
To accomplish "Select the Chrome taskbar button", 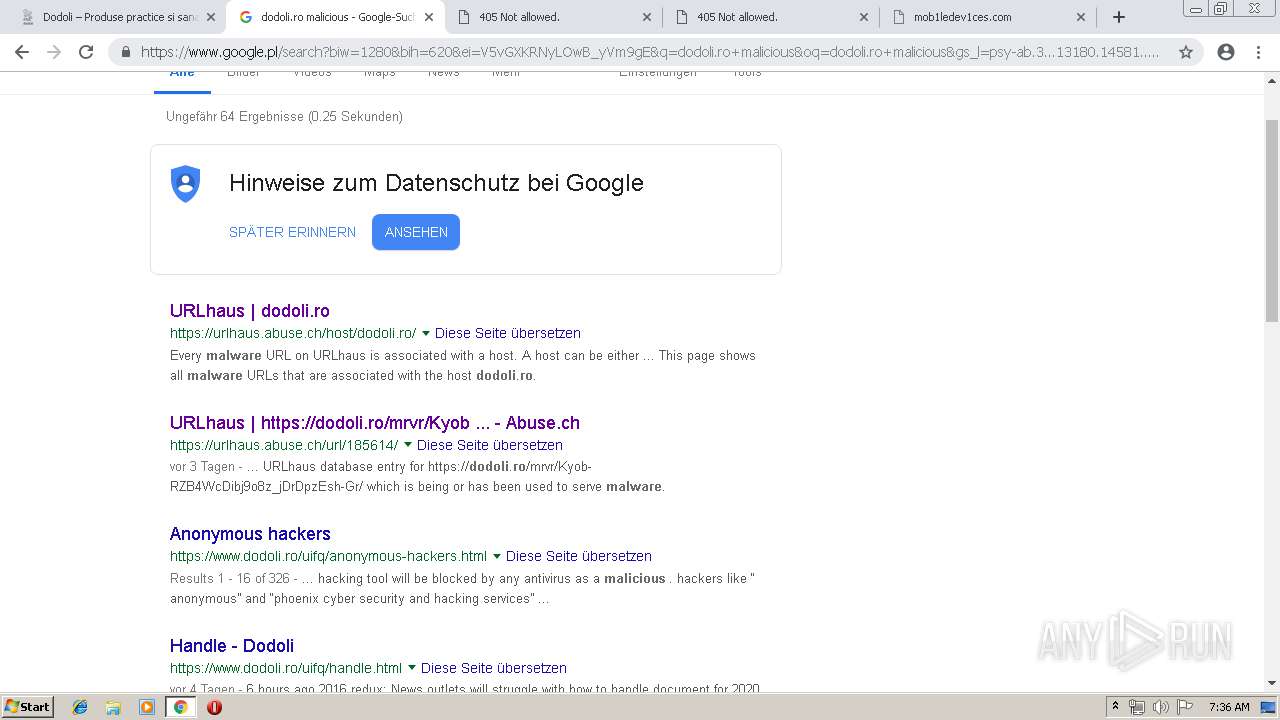I will 180,707.
